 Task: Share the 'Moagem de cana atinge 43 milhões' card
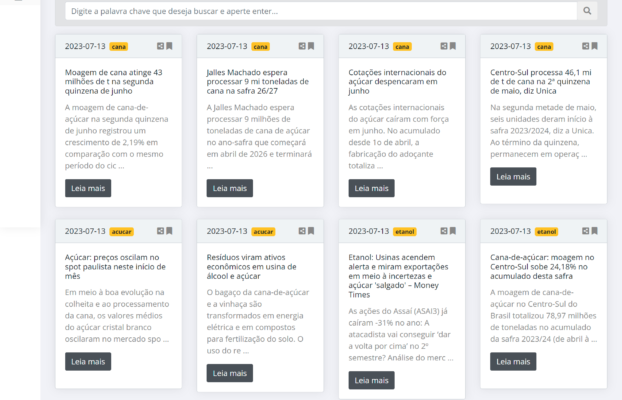(160, 46)
